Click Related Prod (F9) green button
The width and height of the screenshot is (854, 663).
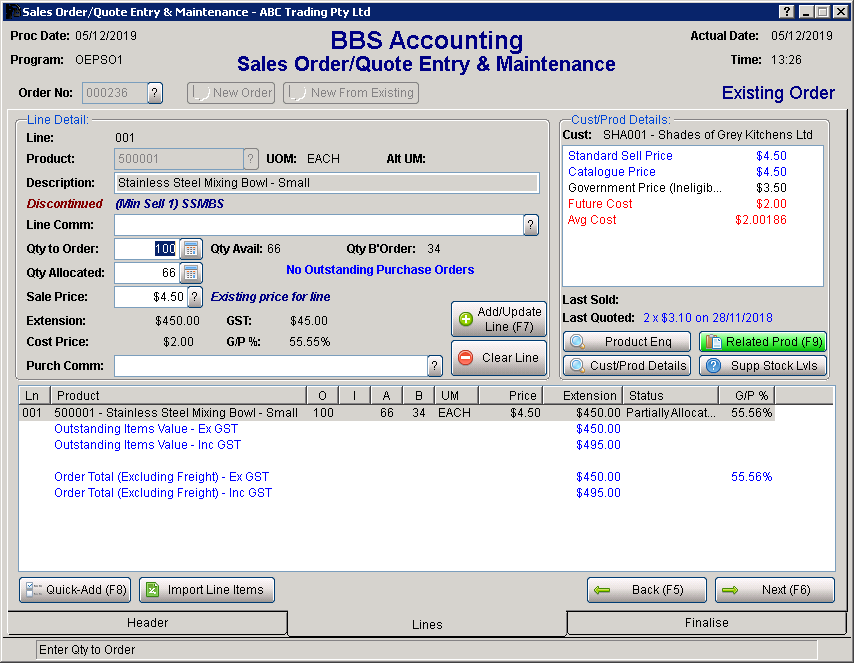click(763, 342)
